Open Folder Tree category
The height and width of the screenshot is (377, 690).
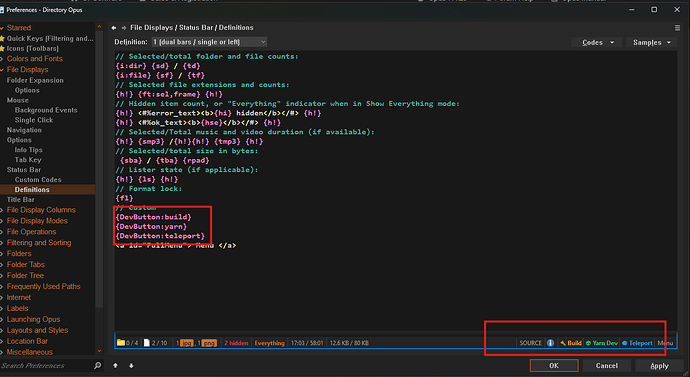pos(25,275)
